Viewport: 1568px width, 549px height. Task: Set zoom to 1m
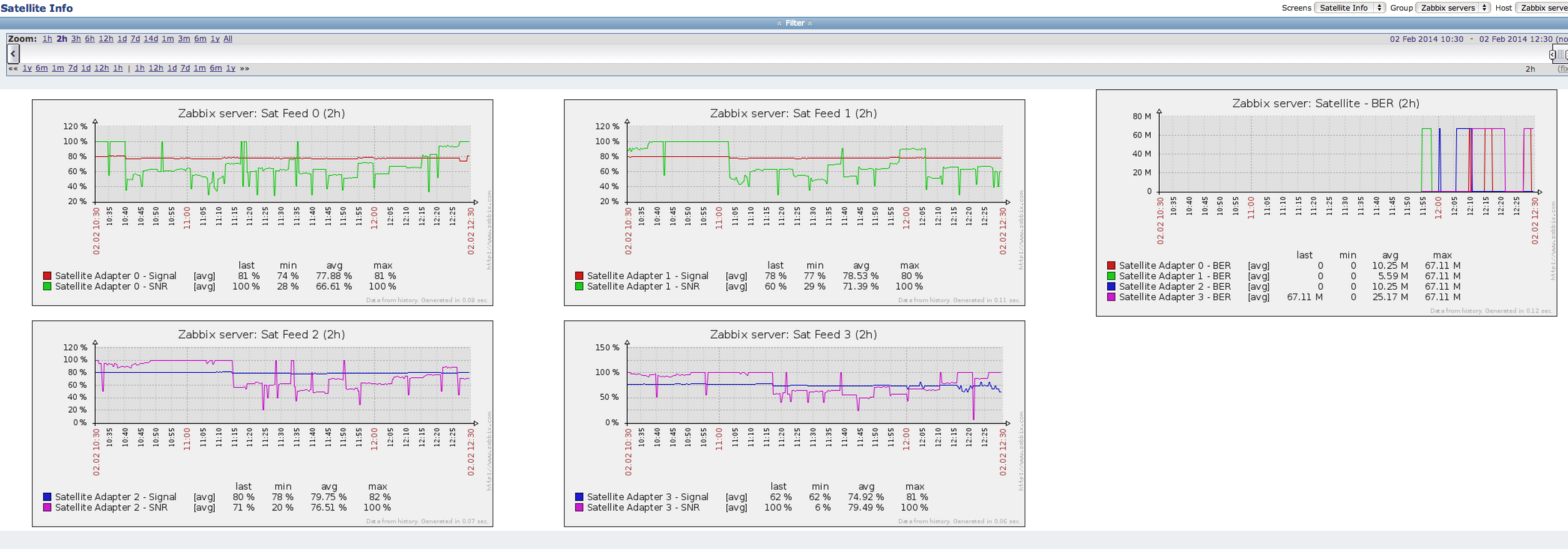tap(168, 39)
